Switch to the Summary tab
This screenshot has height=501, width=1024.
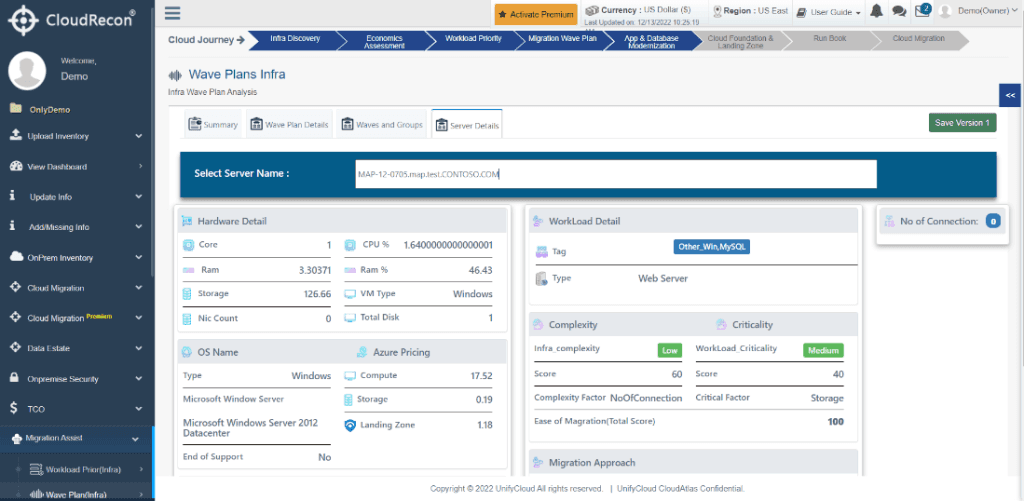click(213, 124)
